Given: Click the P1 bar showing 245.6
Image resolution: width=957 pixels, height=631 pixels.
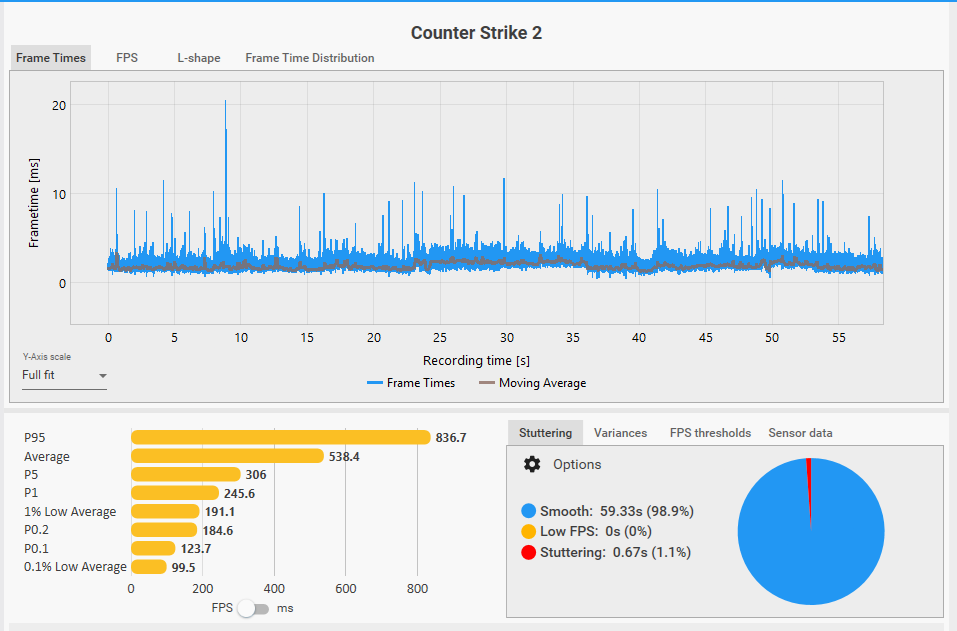Looking at the screenshot, I should pyautogui.click(x=175, y=493).
